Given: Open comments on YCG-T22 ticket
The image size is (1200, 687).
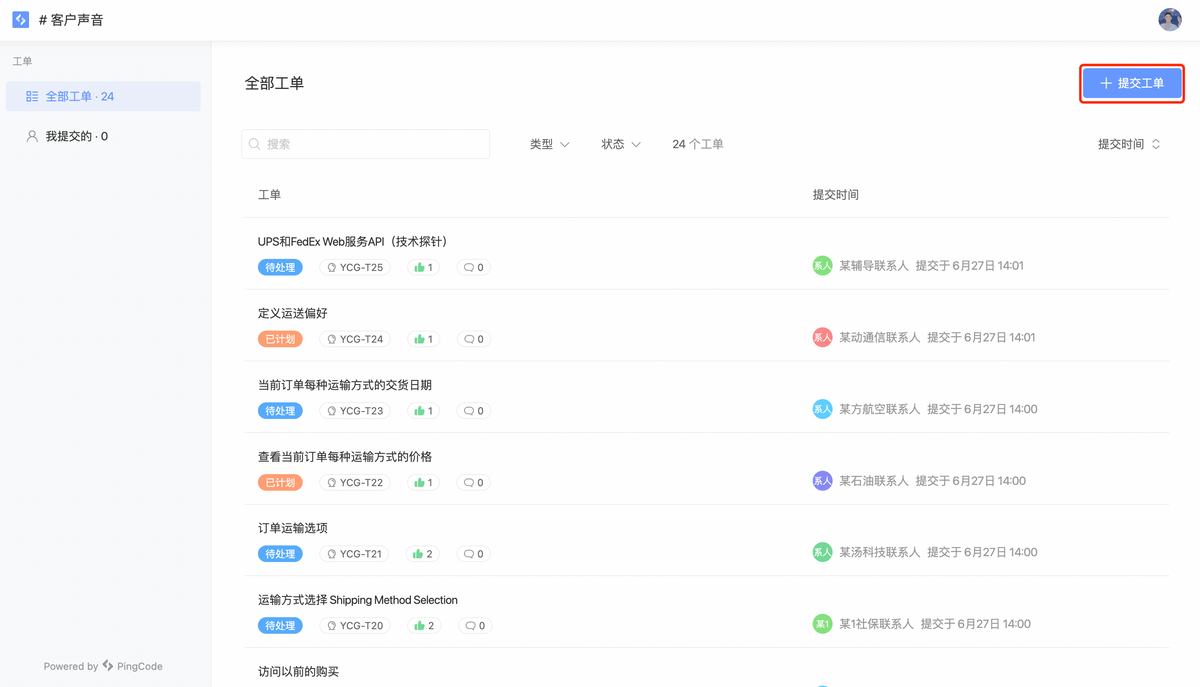Looking at the screenshot, I should coord(474,482).
